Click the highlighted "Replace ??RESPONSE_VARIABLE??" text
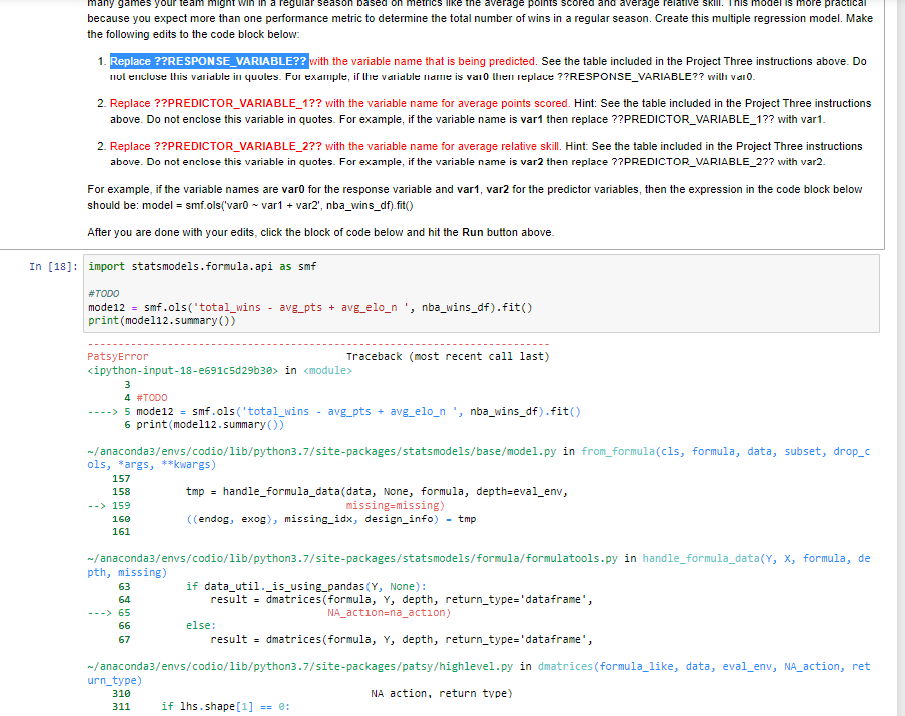The width and height of the screenshot is (905, 716). pyautogui.click(x=209, y=61)
